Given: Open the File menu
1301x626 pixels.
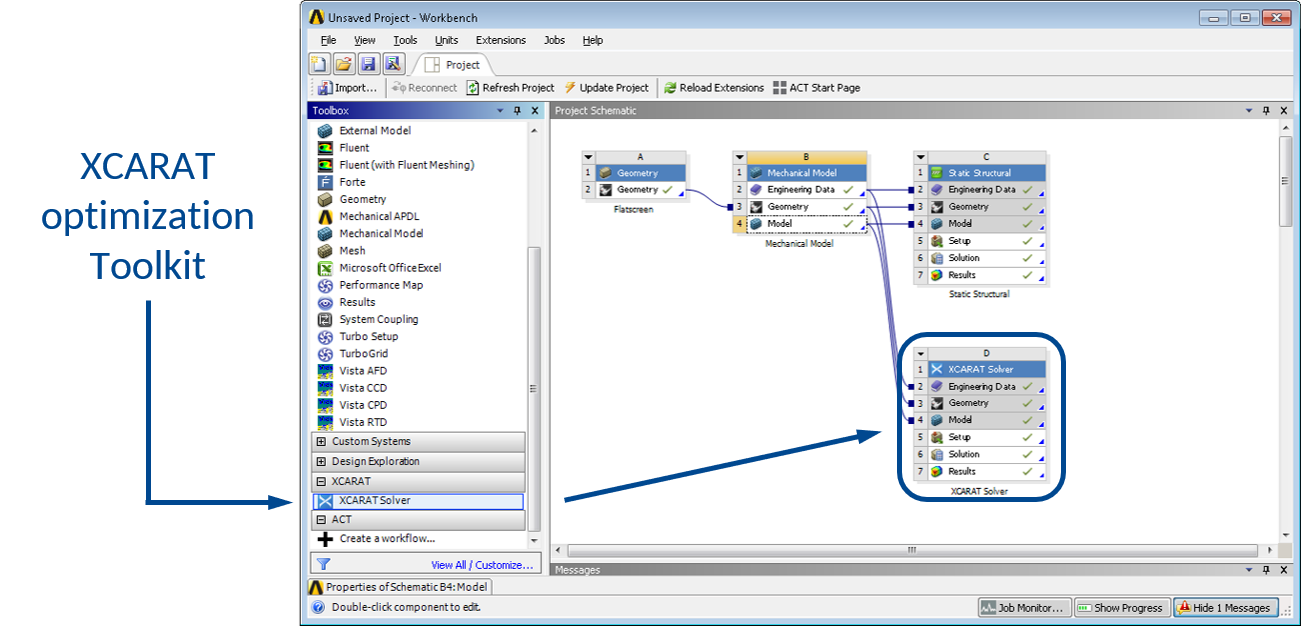Looking at the screenshot, I should point(329,40).
